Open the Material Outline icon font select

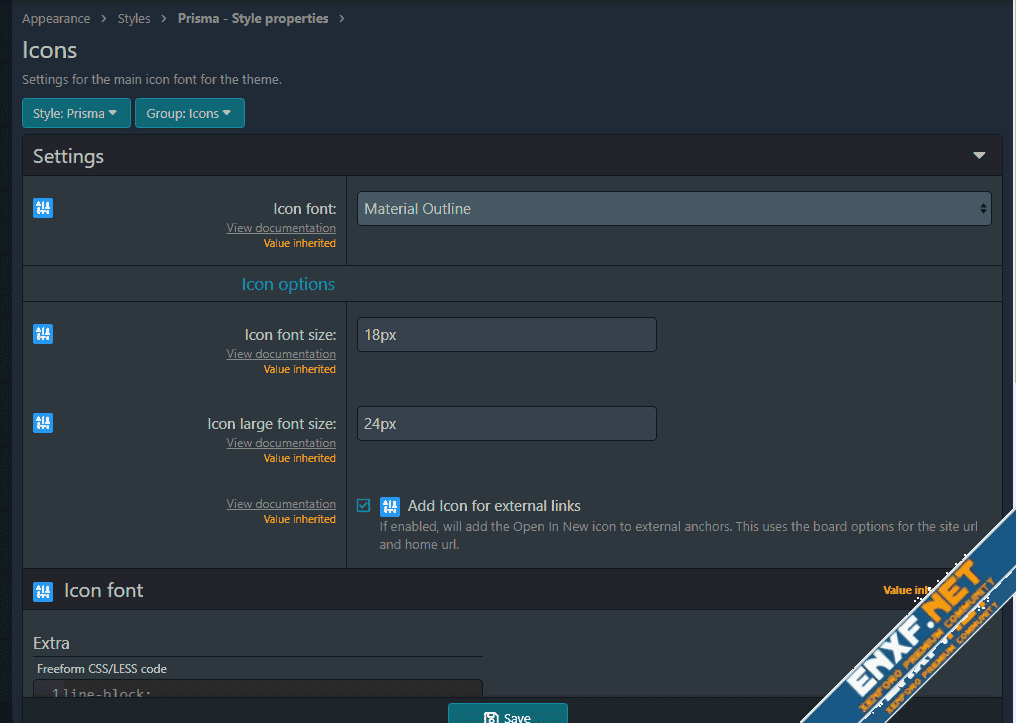(x=674, y=209)
